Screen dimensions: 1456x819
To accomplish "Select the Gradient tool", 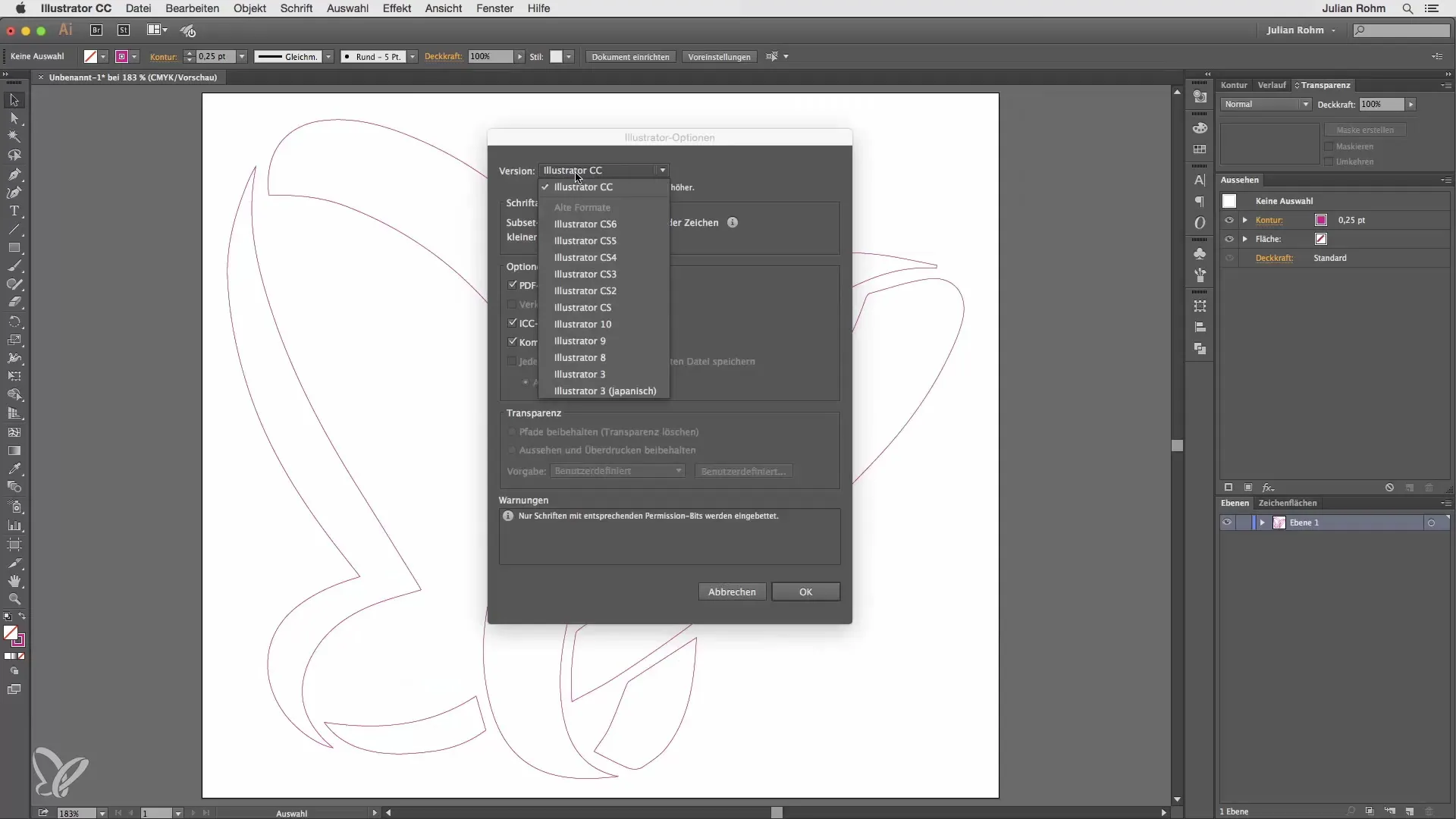I will tap(14, 450).
